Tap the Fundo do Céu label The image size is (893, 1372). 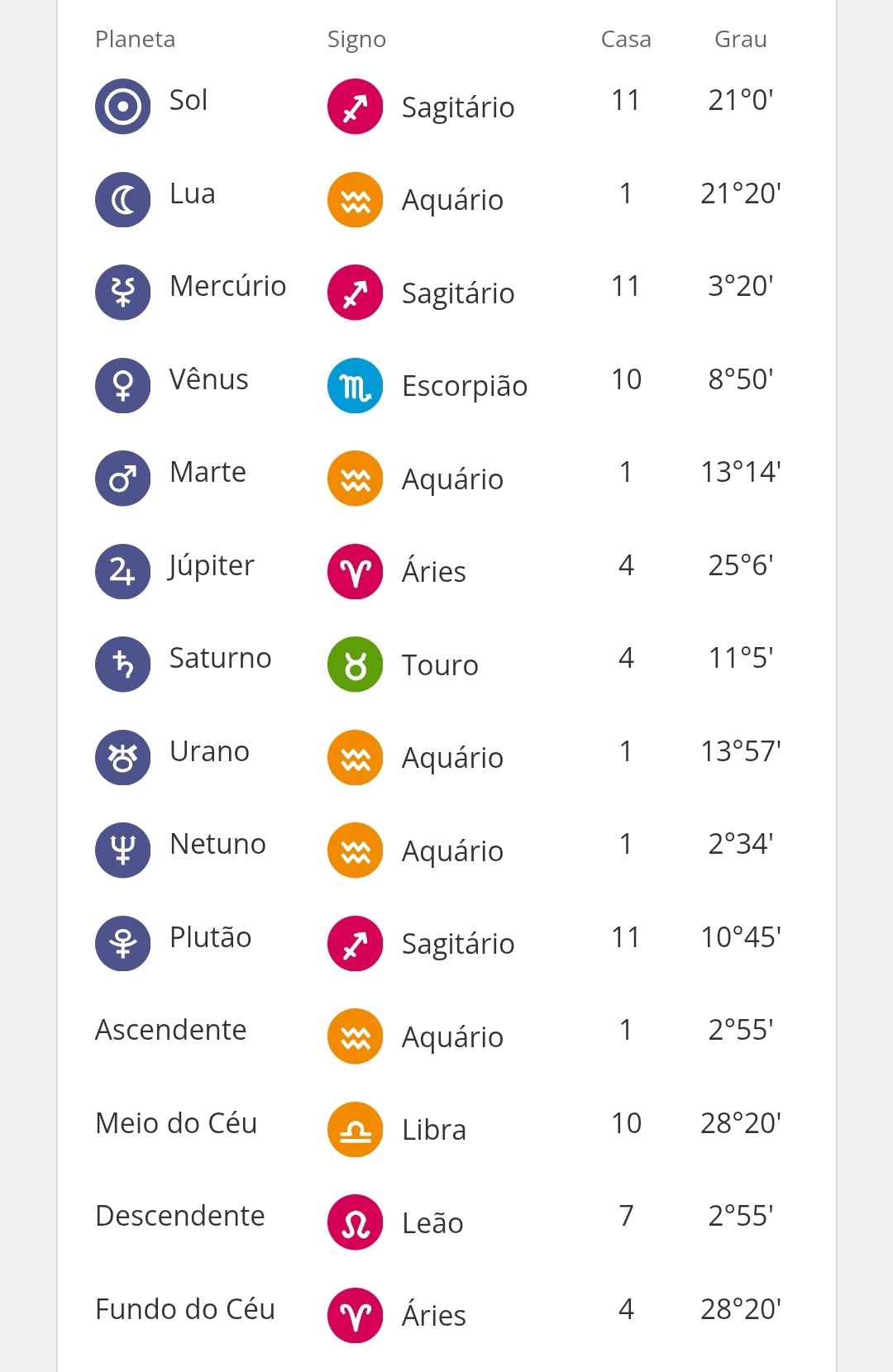185,1309
